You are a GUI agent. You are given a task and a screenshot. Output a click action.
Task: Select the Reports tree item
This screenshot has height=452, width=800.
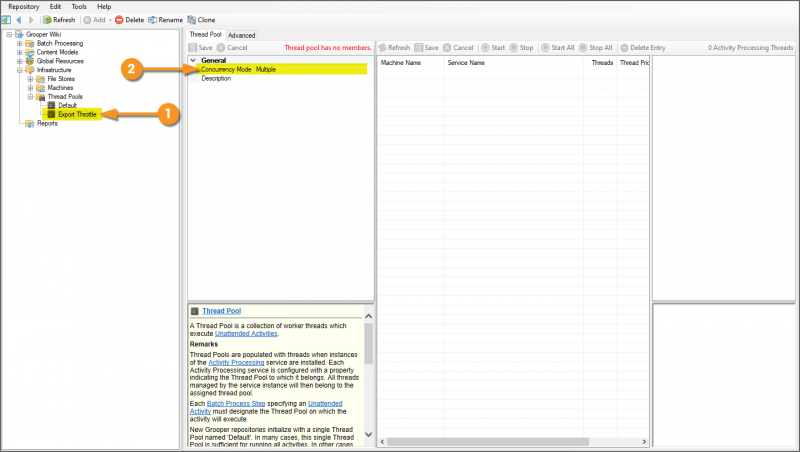pyautogui.click(x=47, y=123)
